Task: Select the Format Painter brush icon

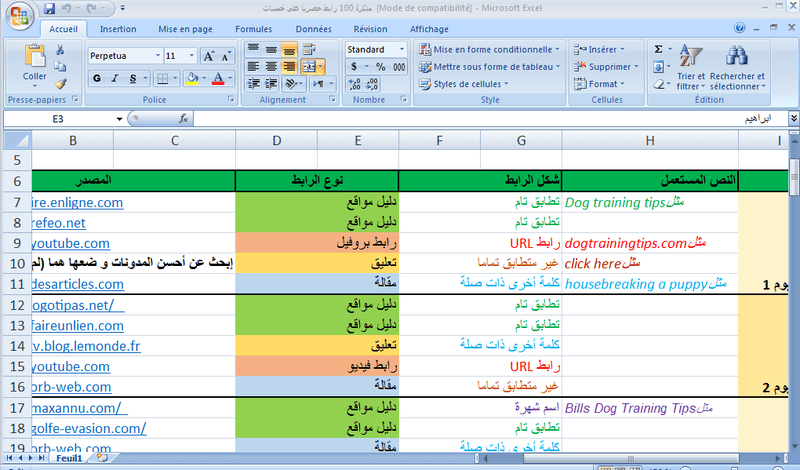Action: click(x=60, y=85)
